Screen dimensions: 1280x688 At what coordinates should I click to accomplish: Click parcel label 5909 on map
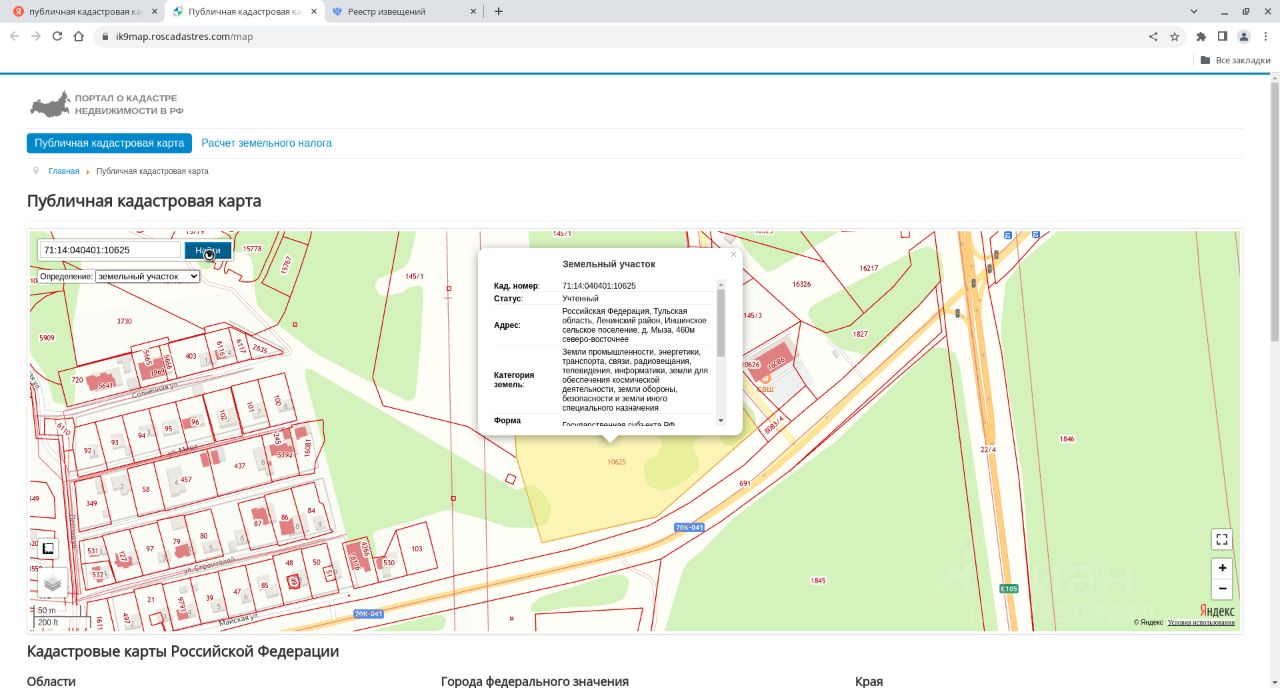click(46, 338)
